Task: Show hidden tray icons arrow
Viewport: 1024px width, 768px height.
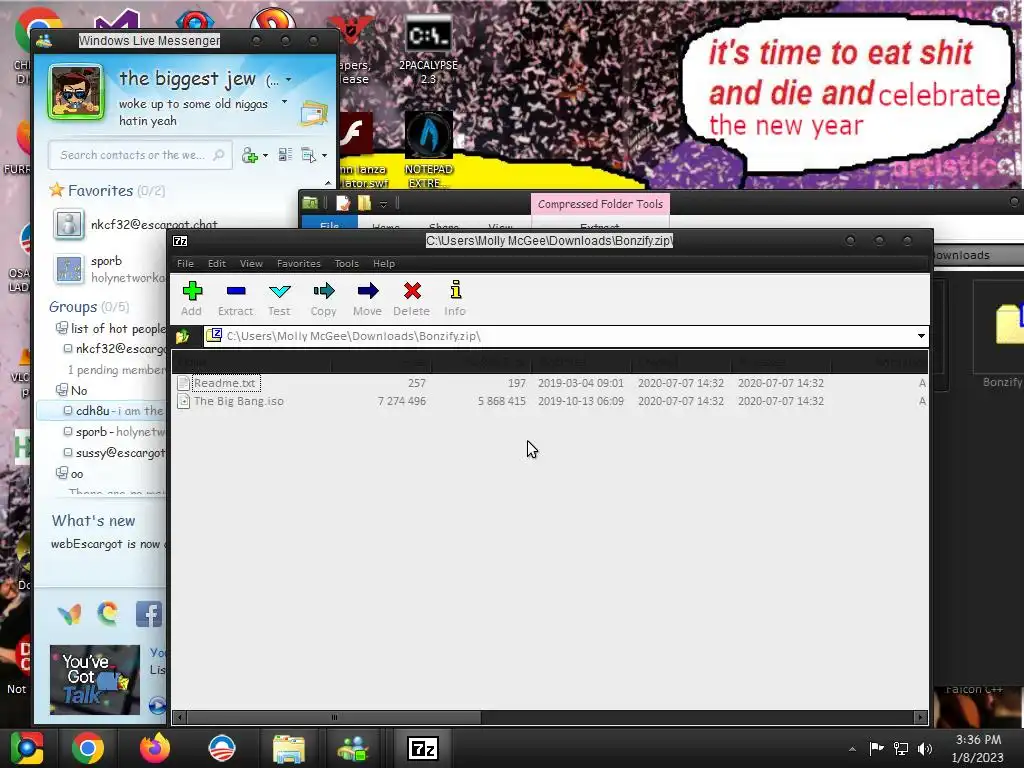Action: 852,749
